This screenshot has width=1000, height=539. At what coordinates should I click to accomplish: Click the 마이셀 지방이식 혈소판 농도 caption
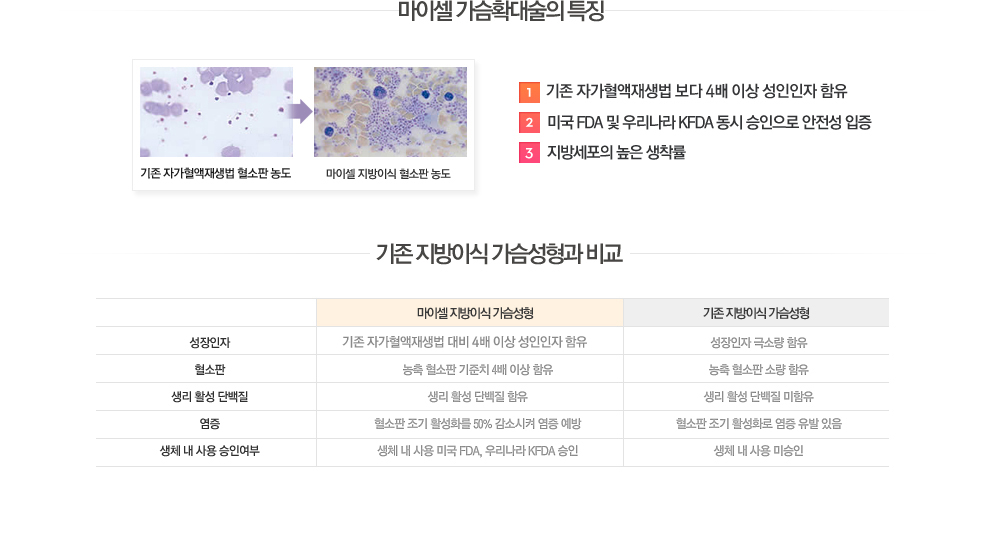388,174
